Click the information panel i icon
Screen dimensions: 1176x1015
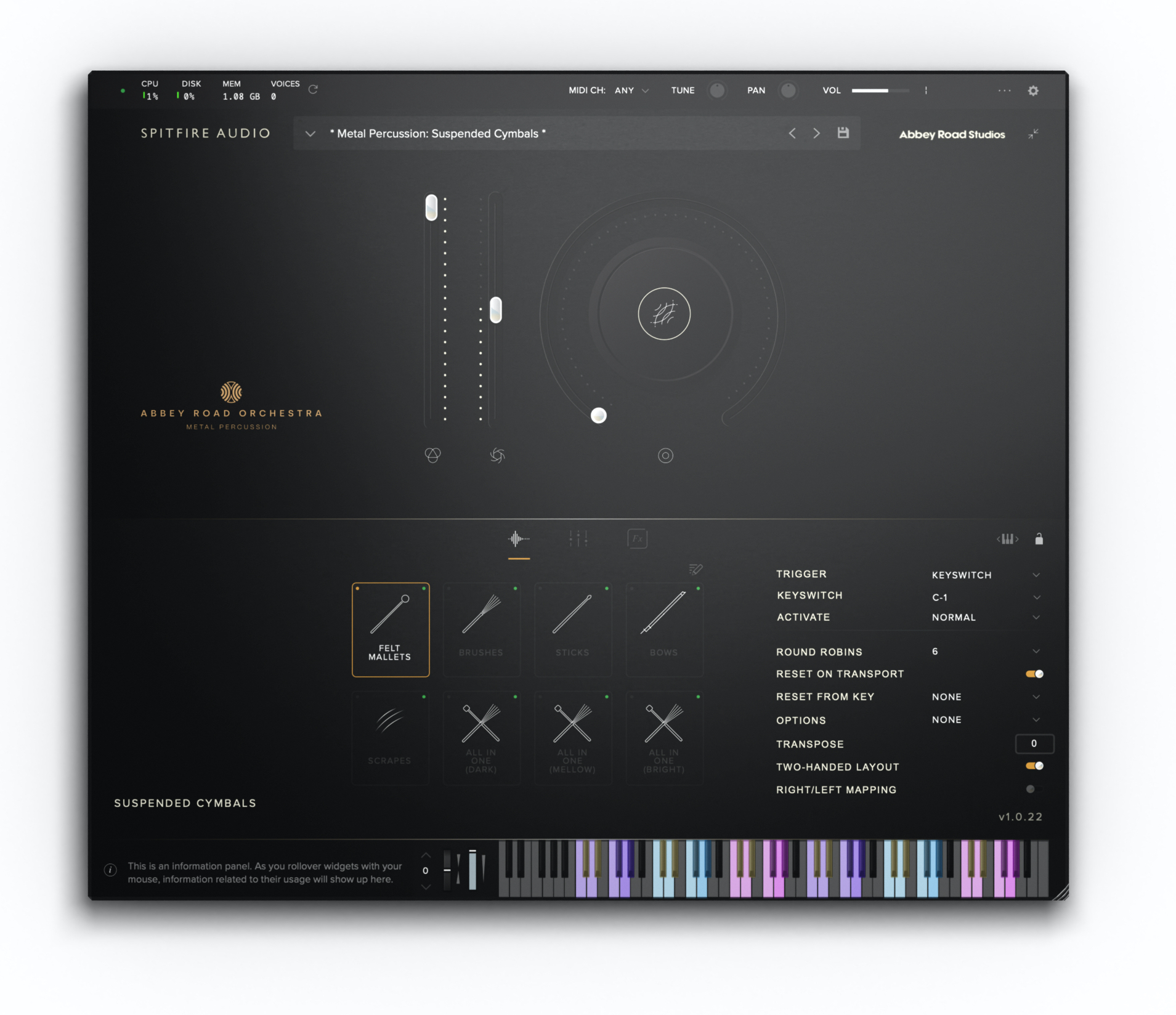pos(110,870)
